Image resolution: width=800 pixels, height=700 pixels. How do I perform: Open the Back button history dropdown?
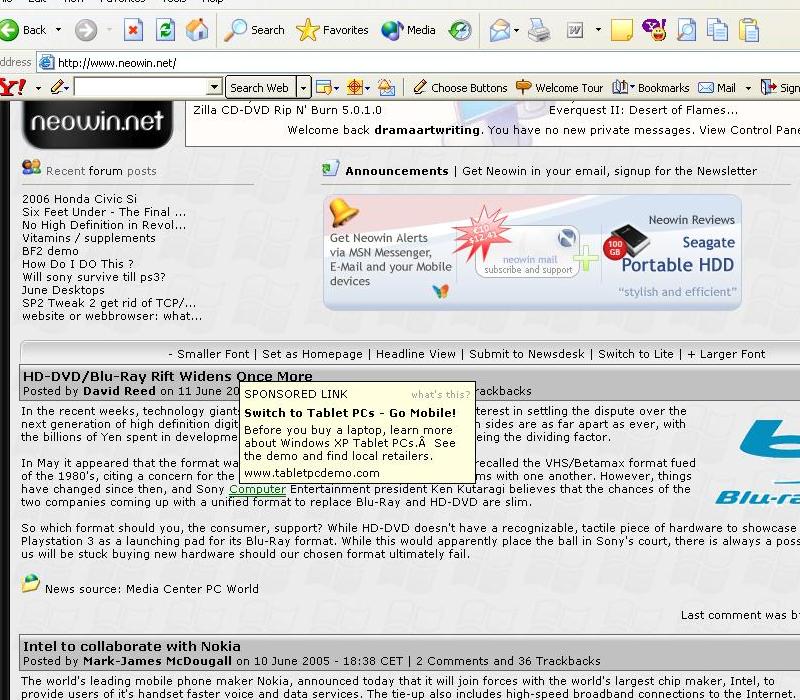click(58, 30)
